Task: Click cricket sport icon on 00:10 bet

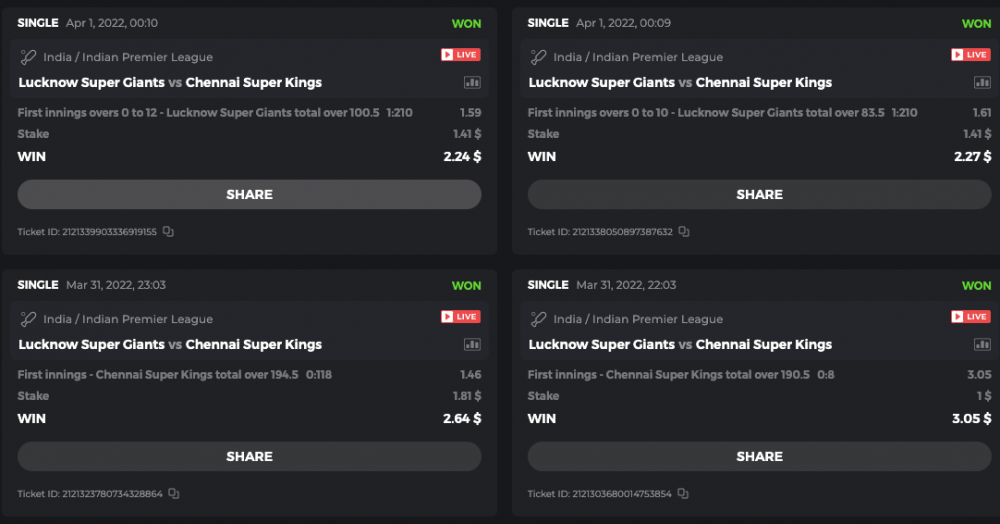Action: 28,57
